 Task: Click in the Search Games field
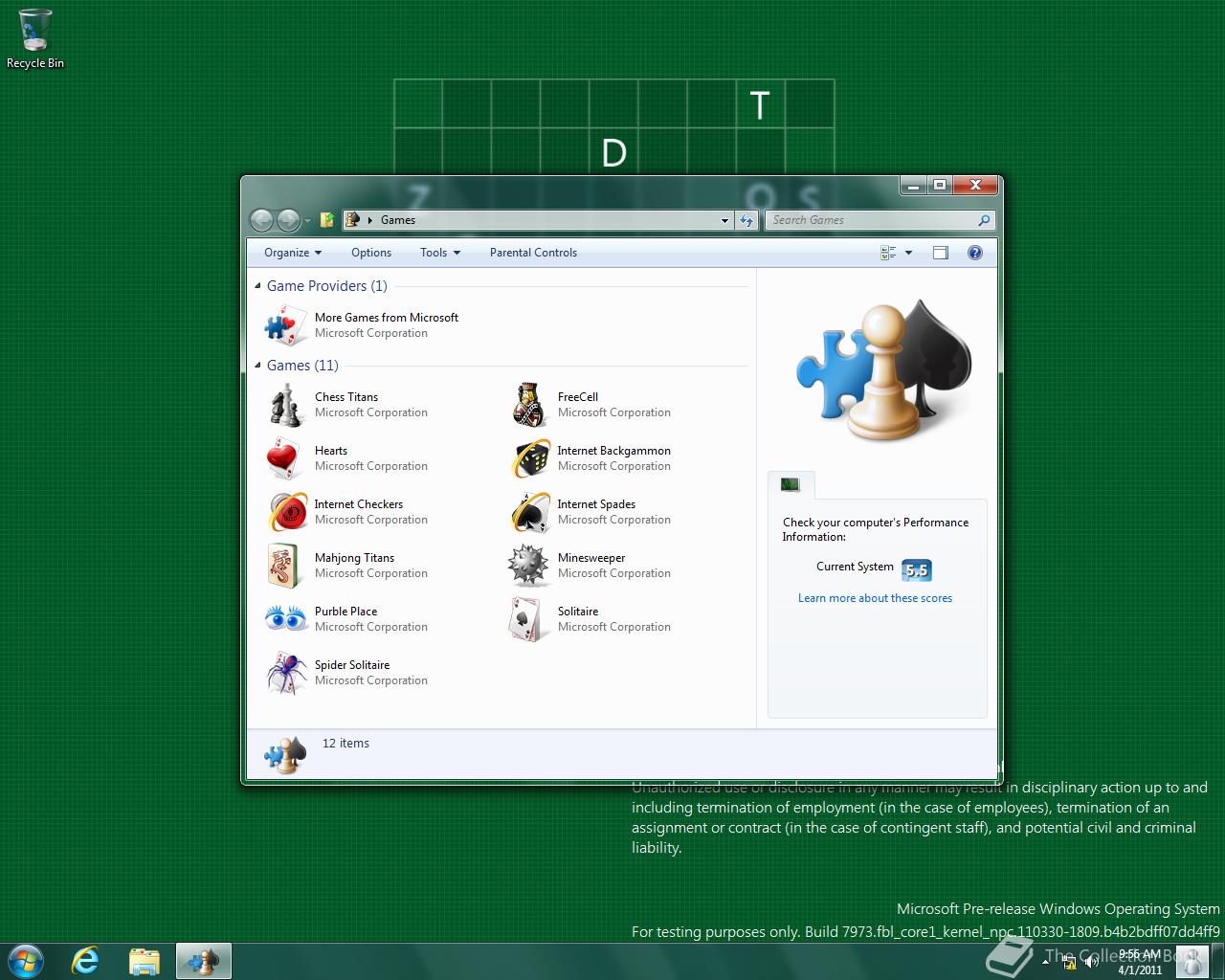(871, 220)
